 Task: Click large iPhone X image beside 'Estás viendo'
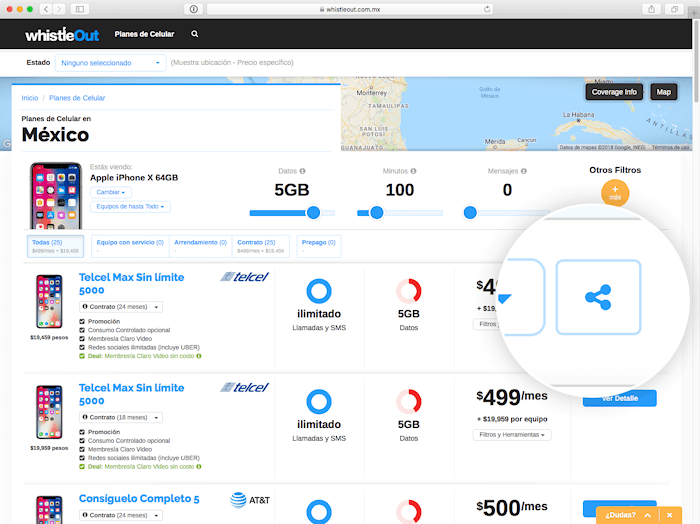coord(56,196)
